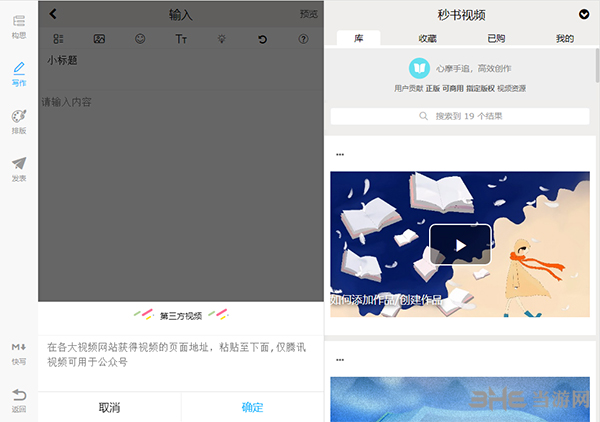Click the text size Tt icon
The width and height of the screenshot is (600, 422).
181,39
